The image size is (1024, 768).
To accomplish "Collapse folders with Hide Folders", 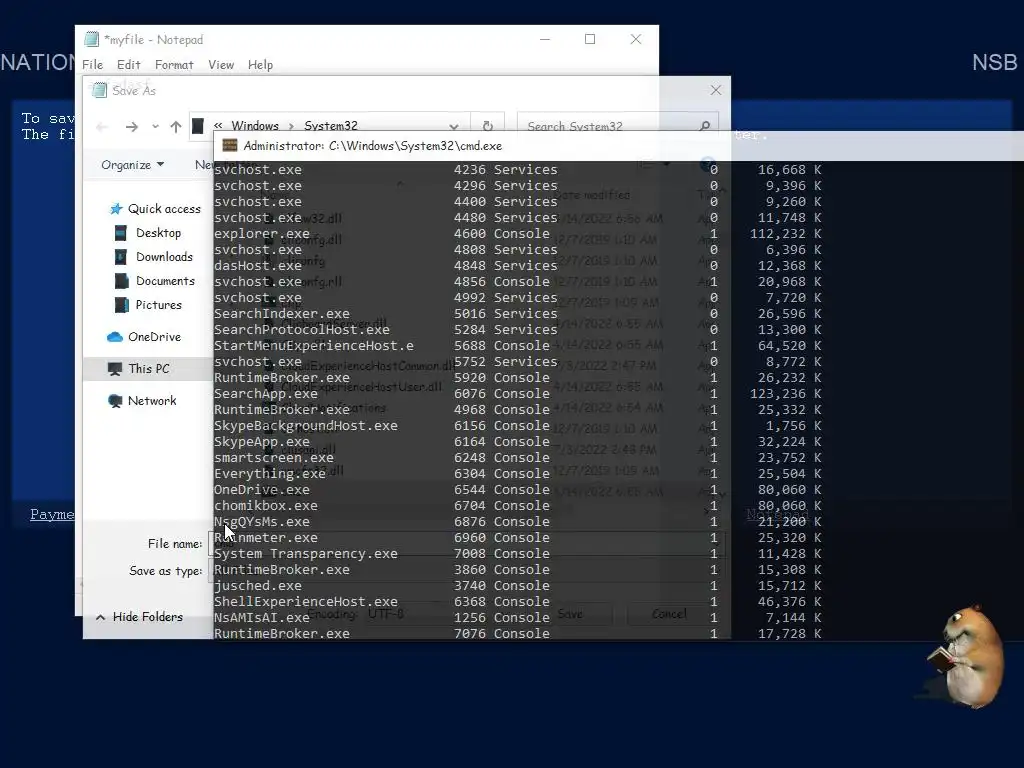I will pyautogui.click(x=139, y=616).
